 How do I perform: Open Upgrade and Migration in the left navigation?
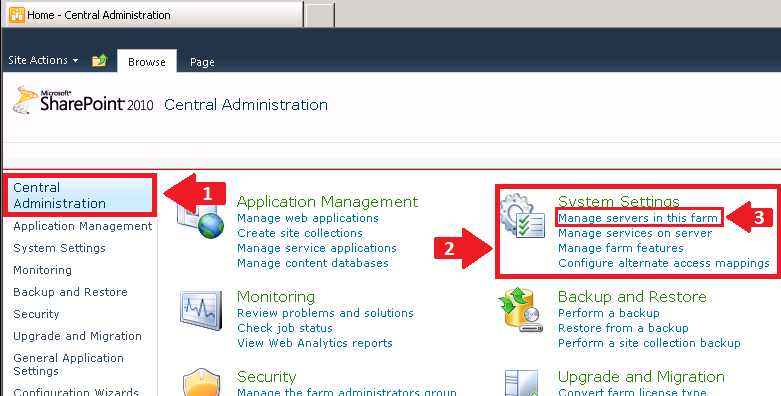tap(77, 336)
